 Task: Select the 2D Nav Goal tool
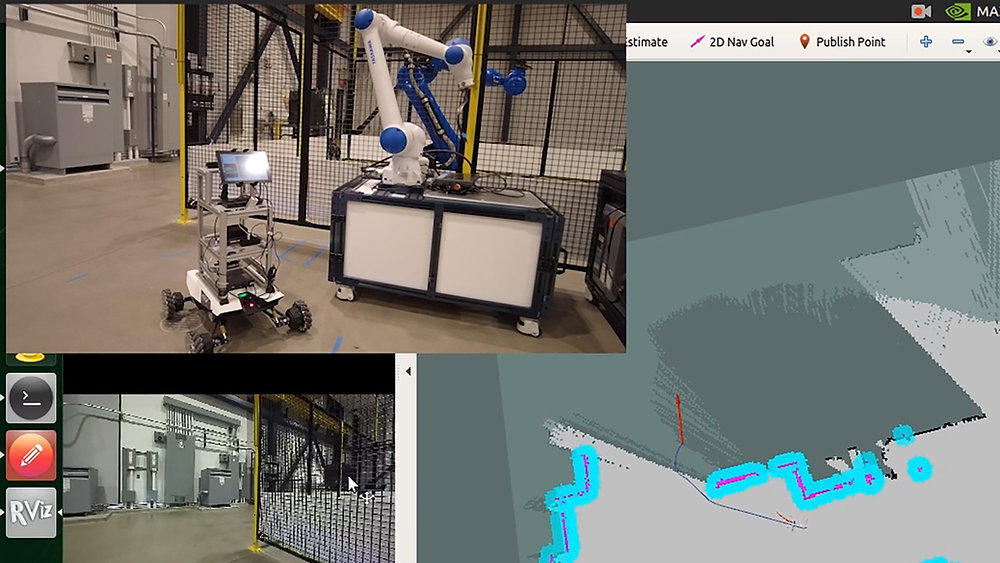pos(732,42)
